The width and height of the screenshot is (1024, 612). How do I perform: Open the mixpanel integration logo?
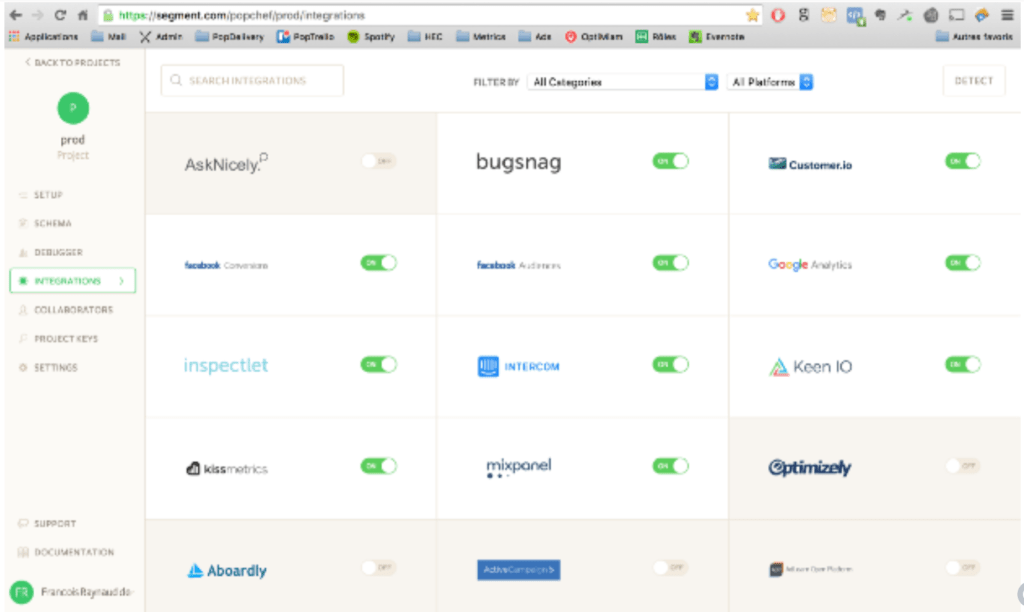click(519, 467)
